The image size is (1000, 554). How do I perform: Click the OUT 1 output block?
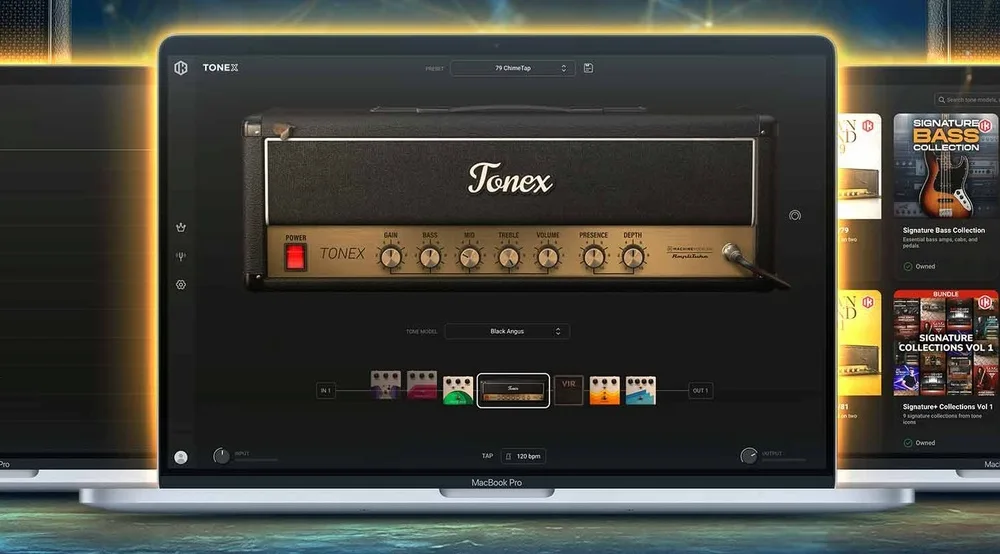click(x=700, y=391)
